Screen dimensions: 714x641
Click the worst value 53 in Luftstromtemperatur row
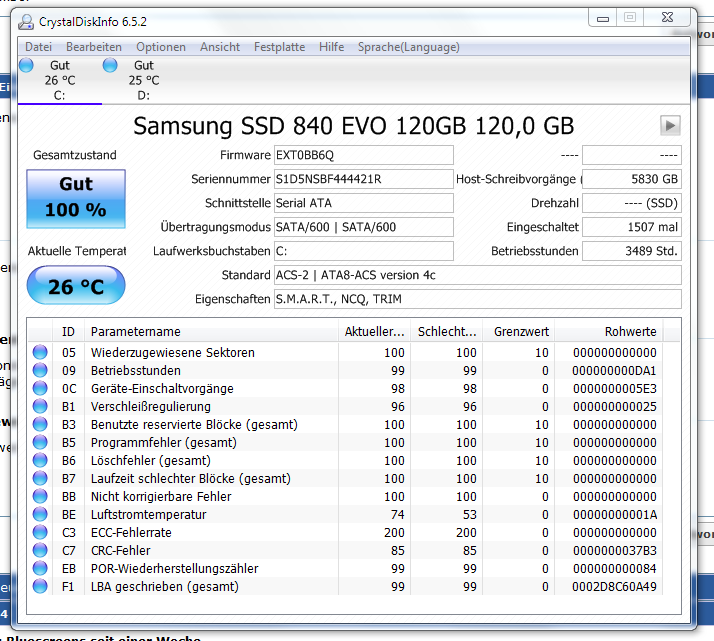click(x=469, y=514)
